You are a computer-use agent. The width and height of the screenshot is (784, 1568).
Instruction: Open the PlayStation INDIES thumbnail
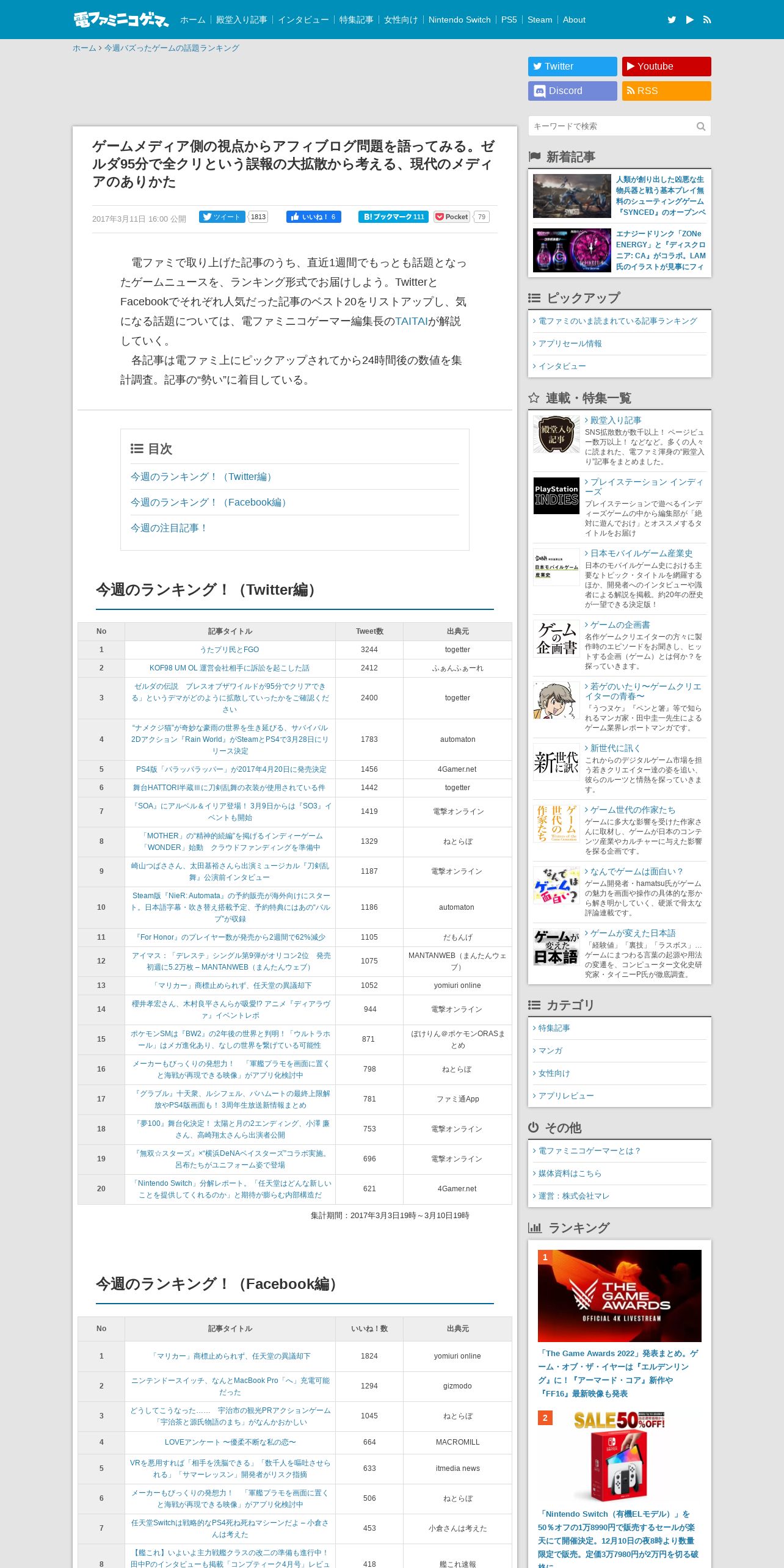(556, 496)
